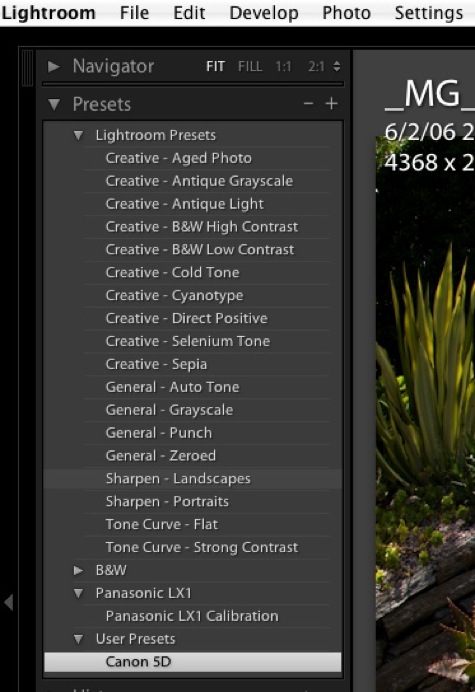
Task: Set Navigator zoom to FILL
Action: (x=250, y=67)
